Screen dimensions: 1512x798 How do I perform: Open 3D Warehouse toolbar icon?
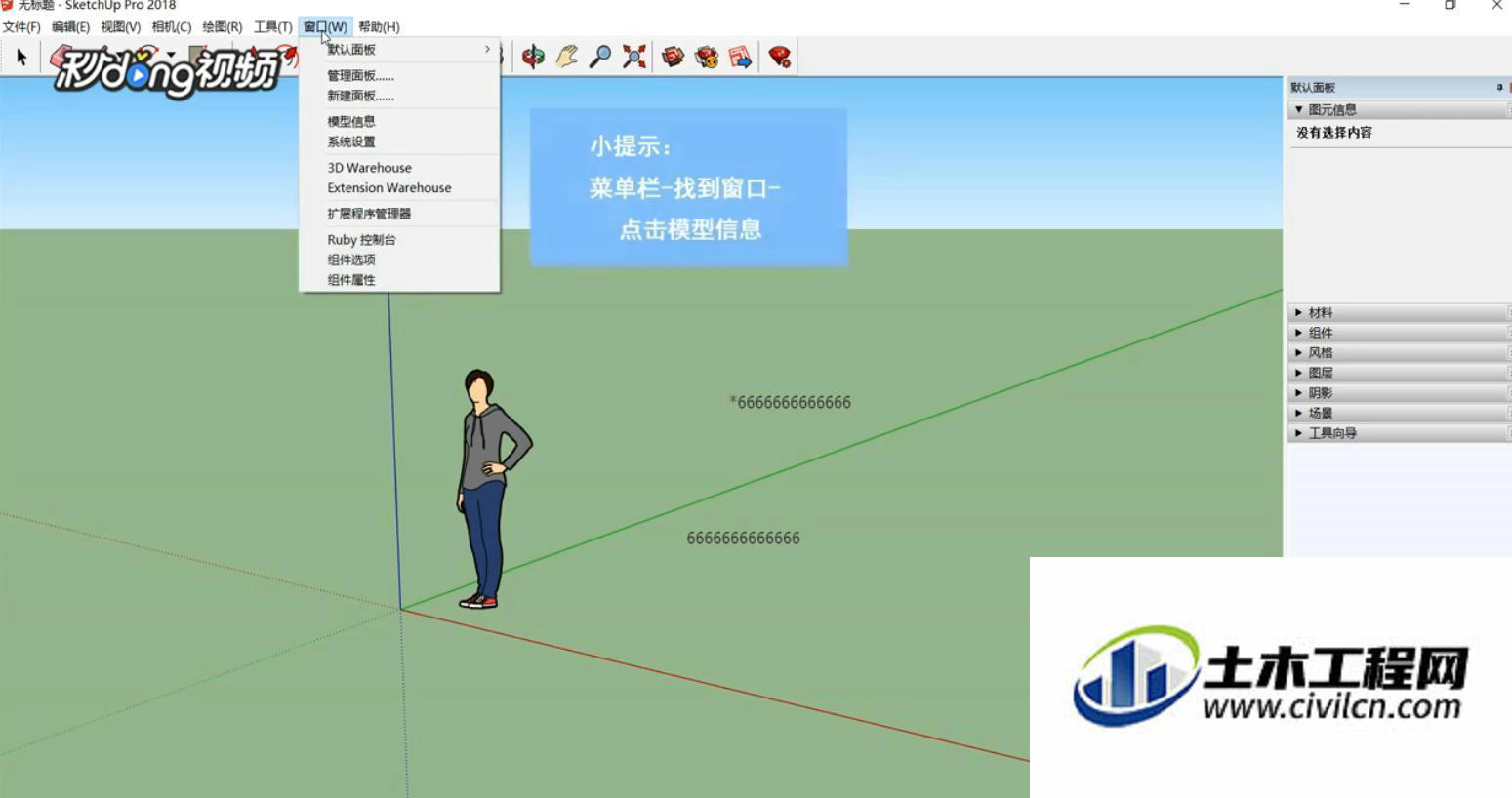pyautogui.click(x=673, y=57)
